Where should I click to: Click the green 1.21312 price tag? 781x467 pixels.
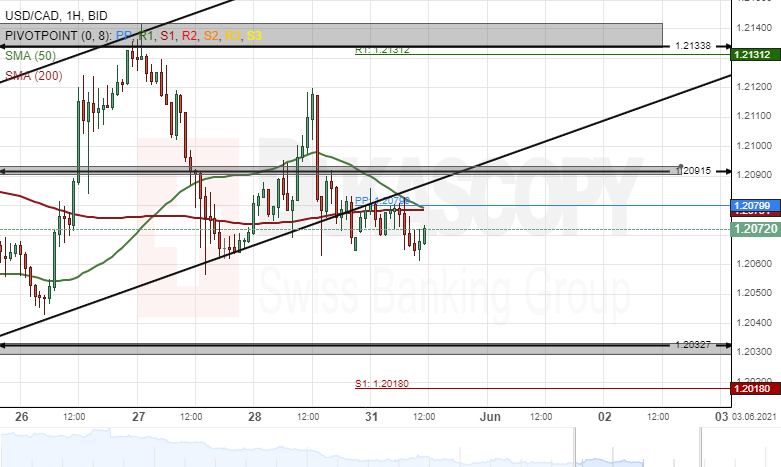pyautogui.click(x=751, y=54)
